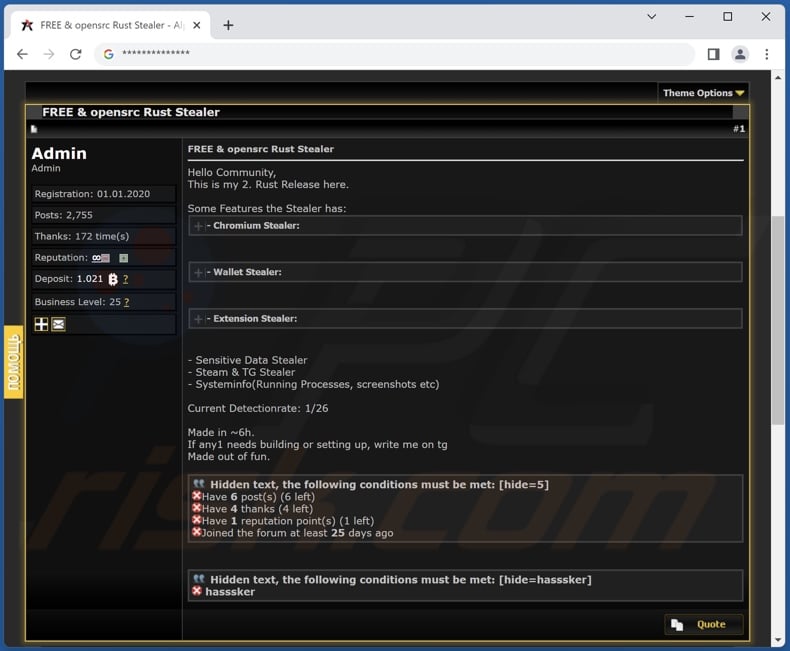Open the yellow ПОМОЩЬ side tab
The image size is (790, 651).
14,362
